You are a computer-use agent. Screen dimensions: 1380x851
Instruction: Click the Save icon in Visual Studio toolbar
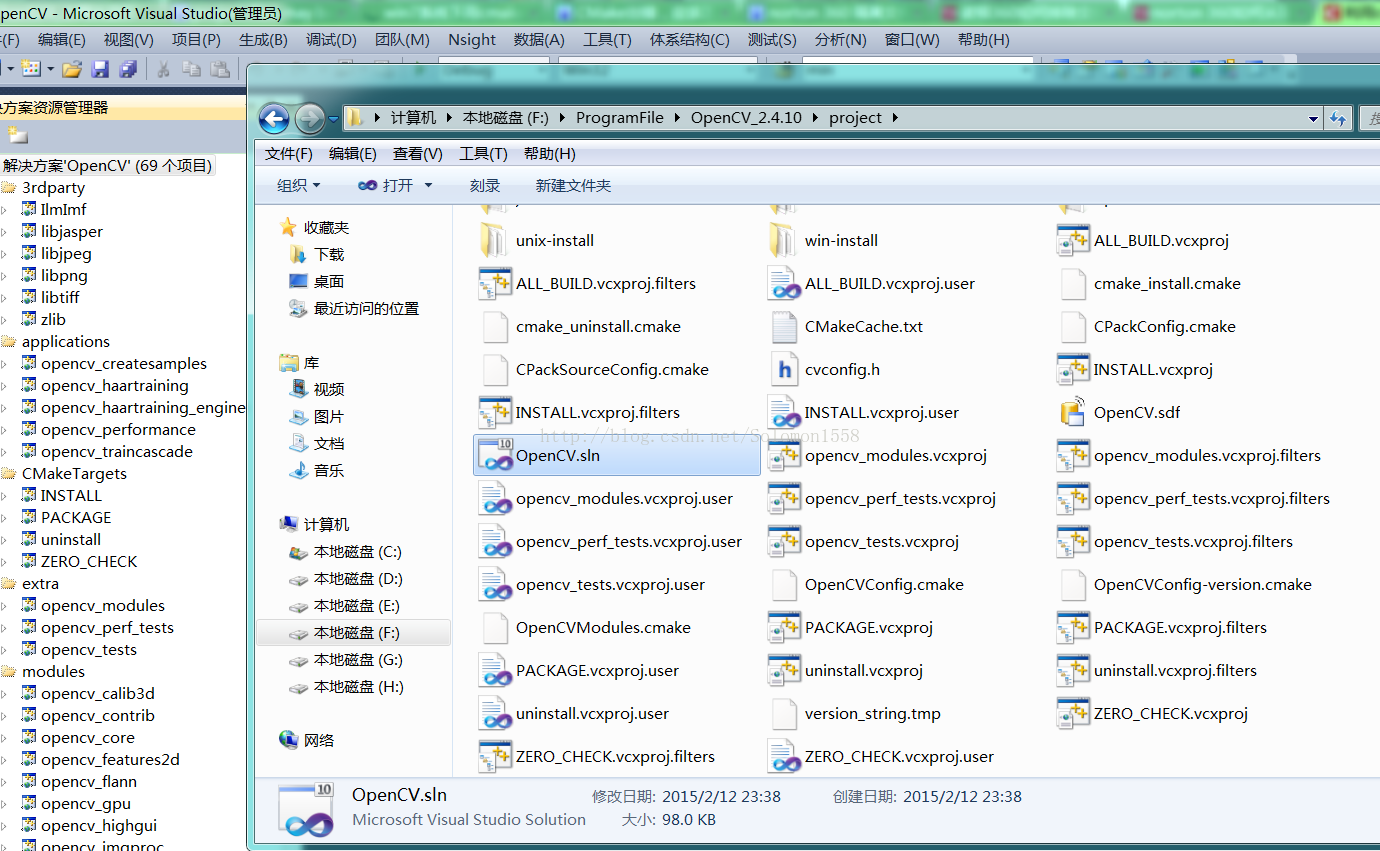pos(100,69)
